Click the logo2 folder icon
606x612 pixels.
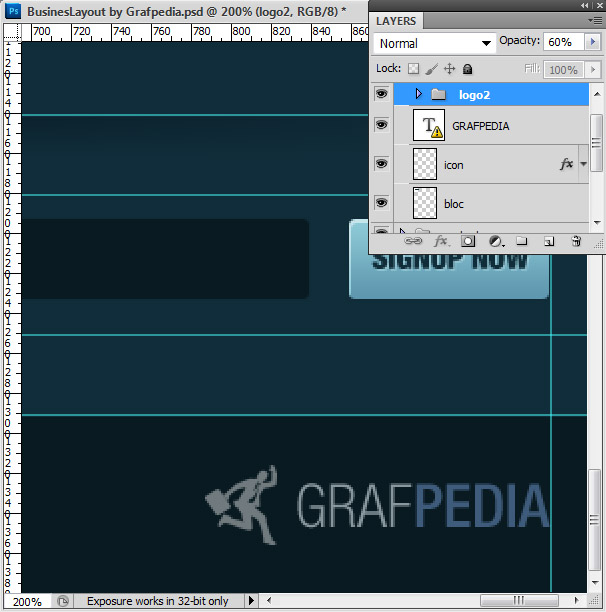coord(438,94)
